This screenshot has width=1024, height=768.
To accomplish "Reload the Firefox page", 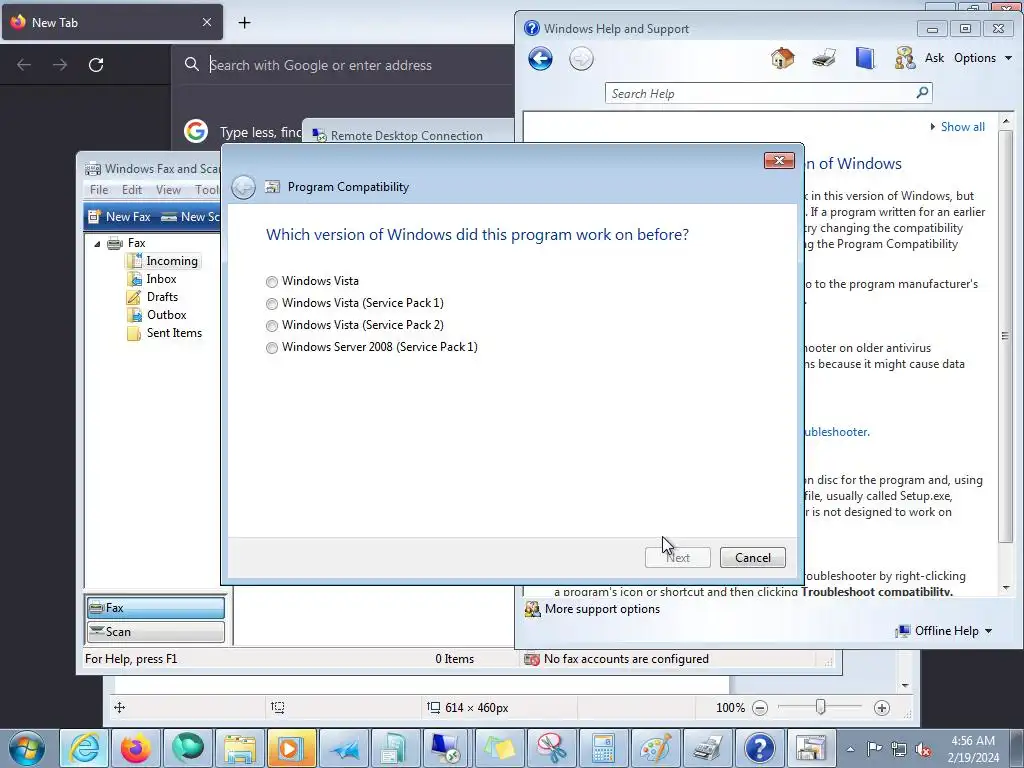I will [96, 65].
